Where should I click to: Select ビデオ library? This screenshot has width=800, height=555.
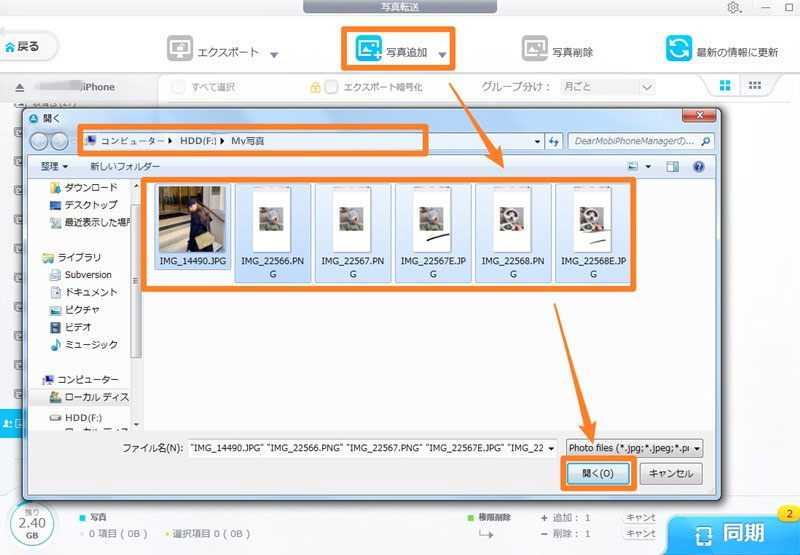click(71, 327)
